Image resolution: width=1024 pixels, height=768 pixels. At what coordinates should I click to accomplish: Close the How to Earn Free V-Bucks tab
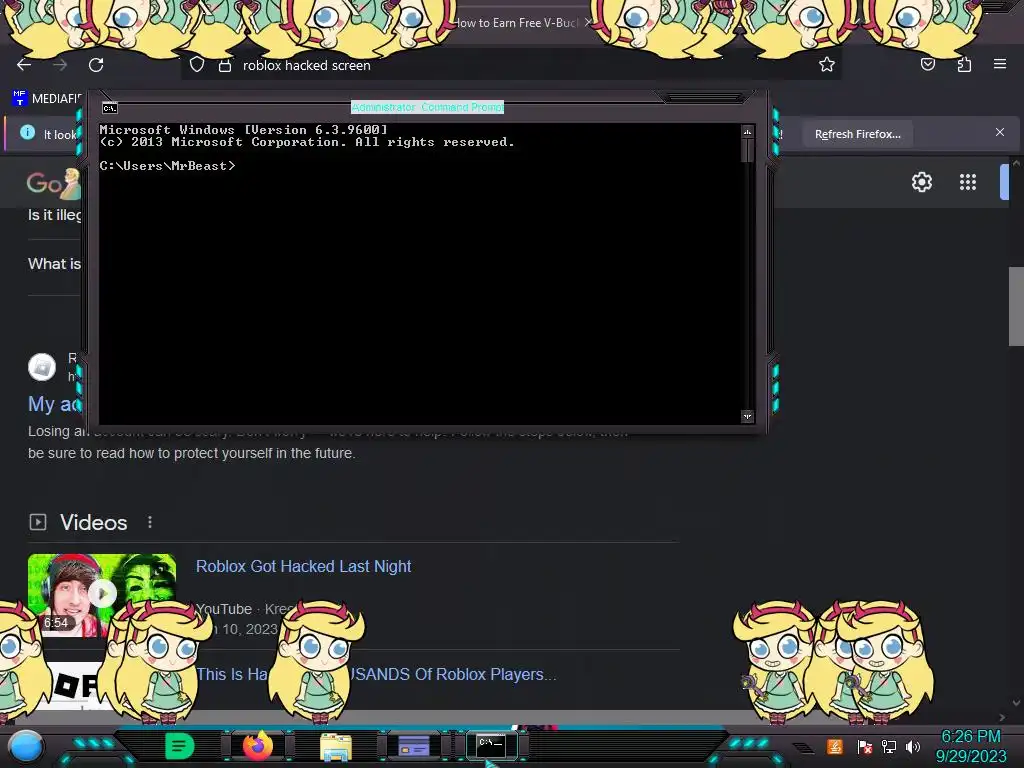tap(586, 22)
